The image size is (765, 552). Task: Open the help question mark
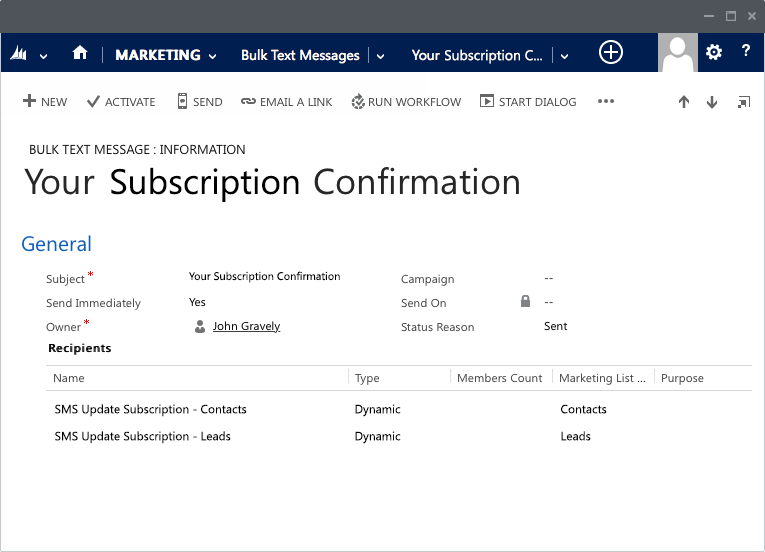746,53
